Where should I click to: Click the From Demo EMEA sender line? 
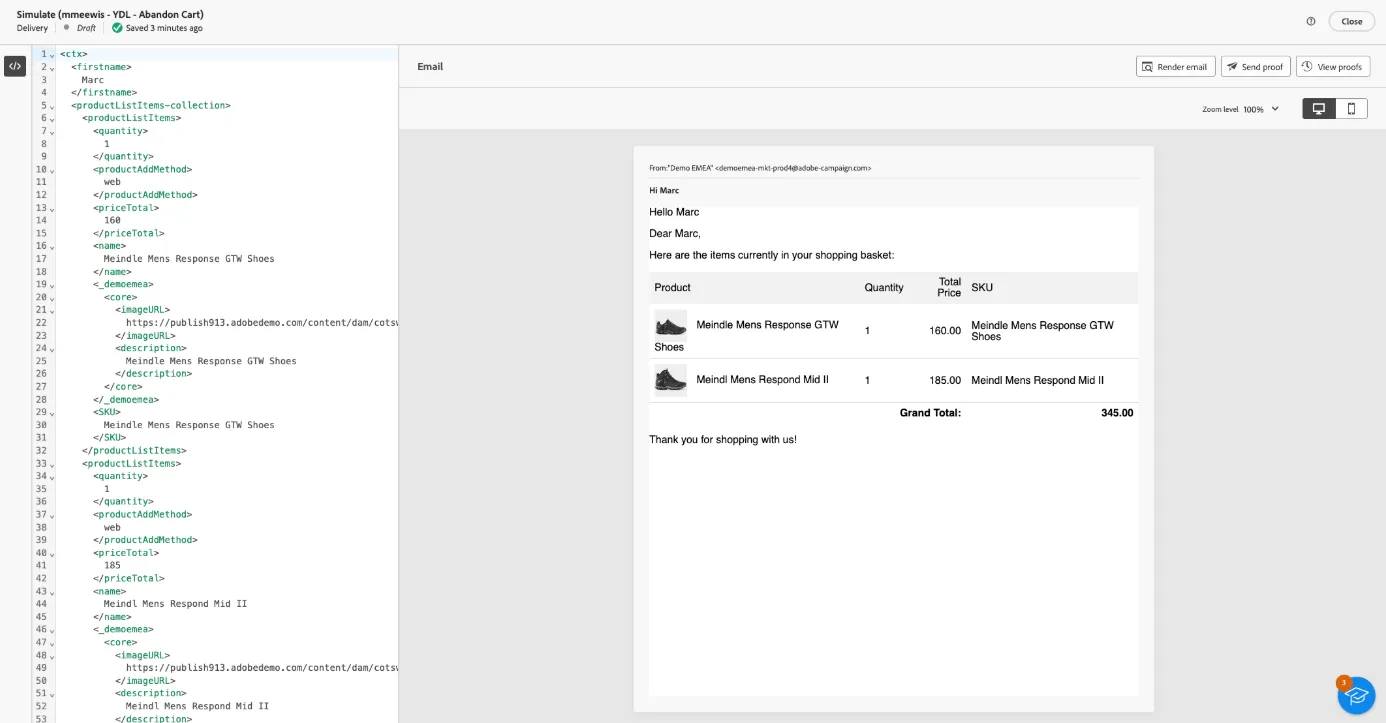760,168
